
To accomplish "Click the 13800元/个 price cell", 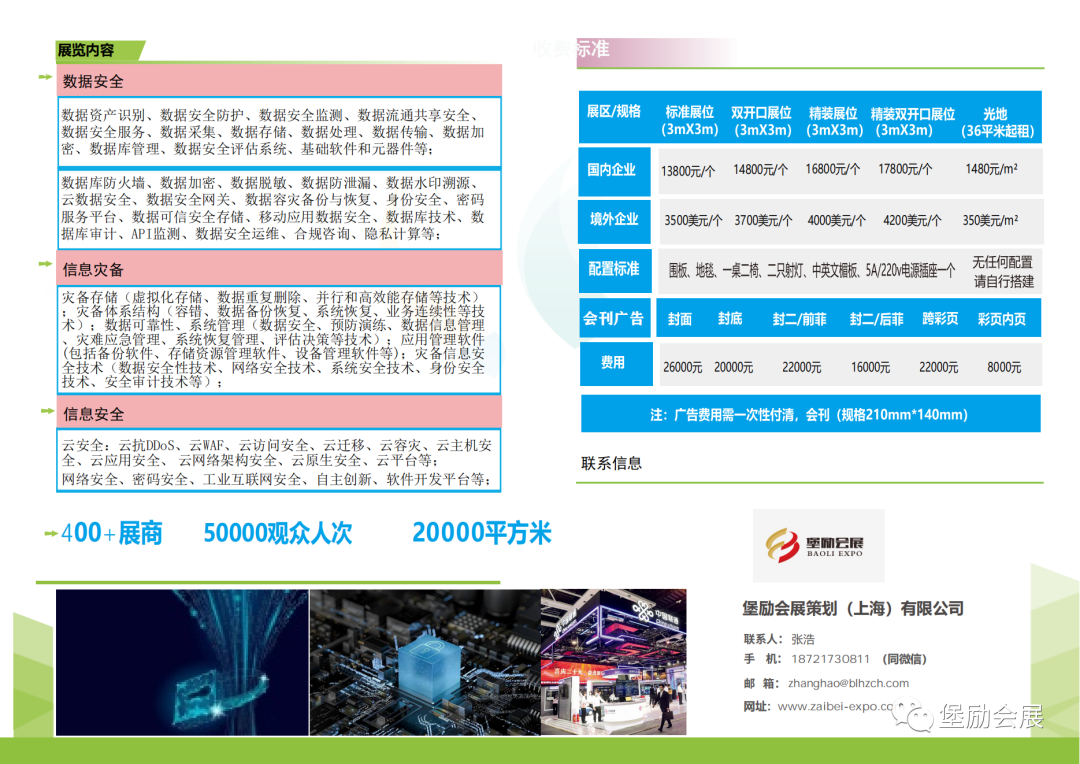I will point(688,170).
